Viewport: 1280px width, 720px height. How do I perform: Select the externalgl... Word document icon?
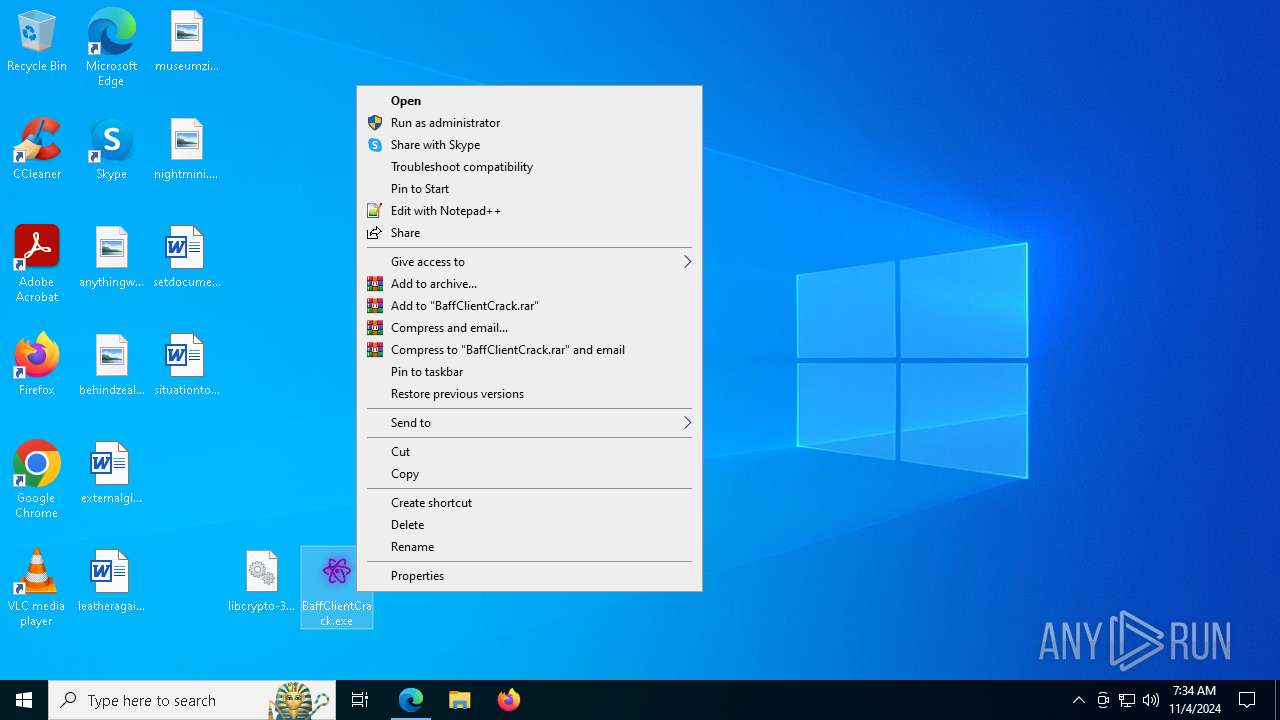click(111, 474)
